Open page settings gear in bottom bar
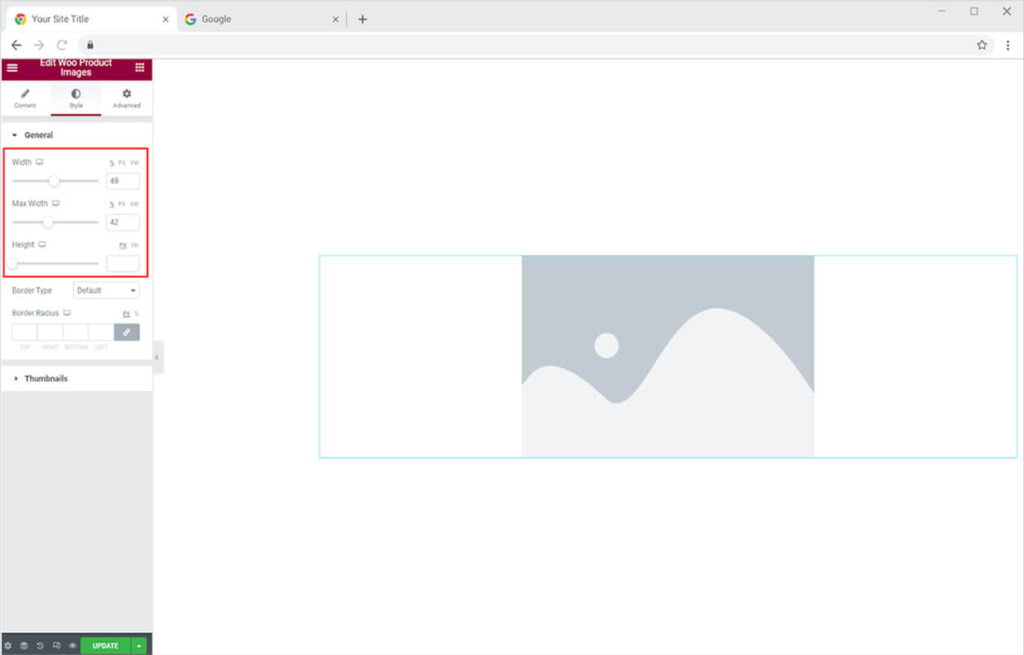The height and width of the screenshot is (655, 1024). pyautogui.click(x=8, y=646)
